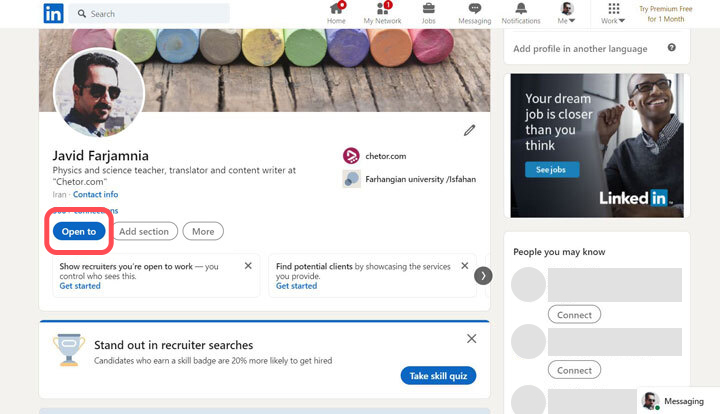
Task: Dismiss the find potential clients card
Action: [x=465, y=266]
